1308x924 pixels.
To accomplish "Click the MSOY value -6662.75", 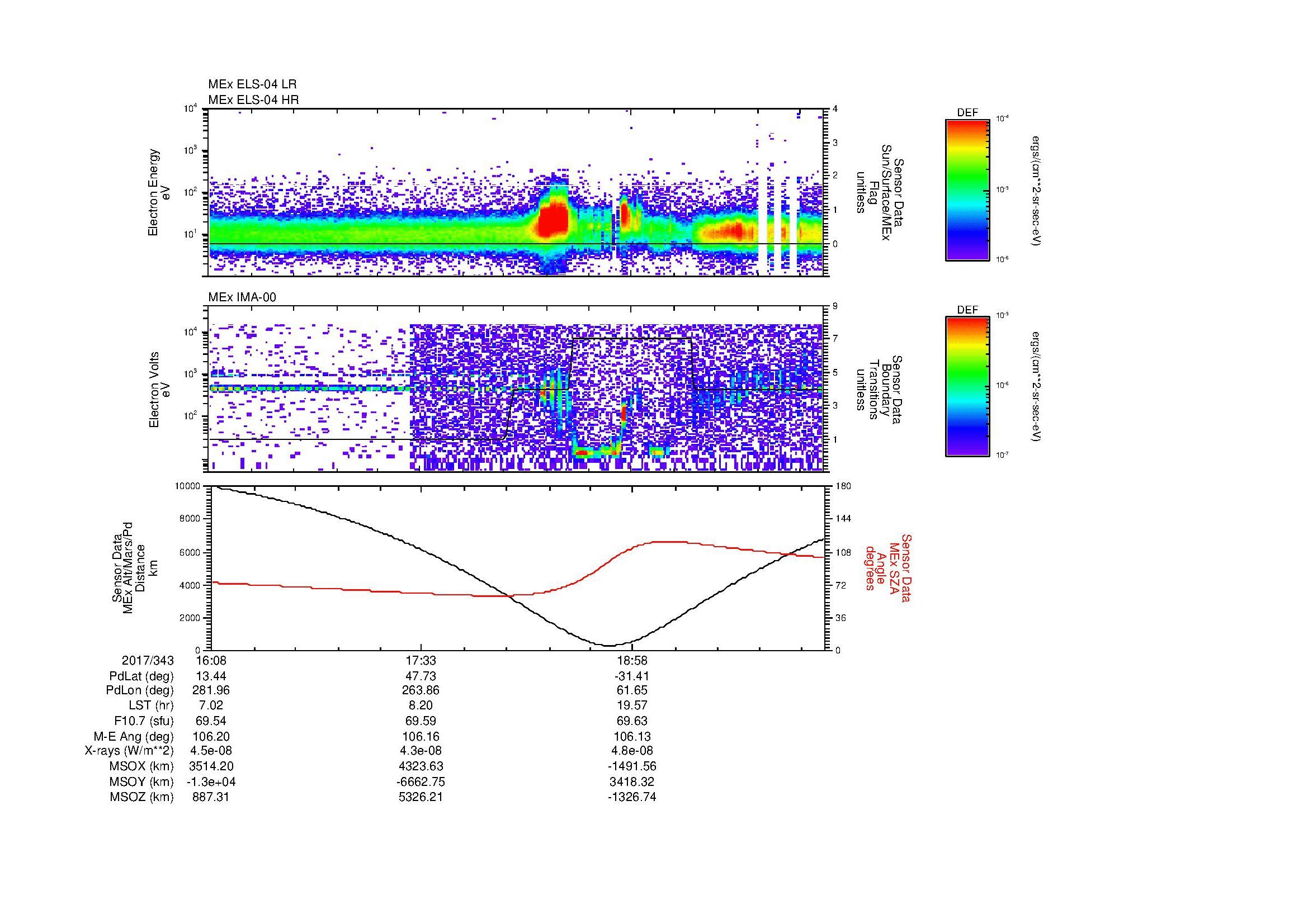I will (x=421, y=781).
